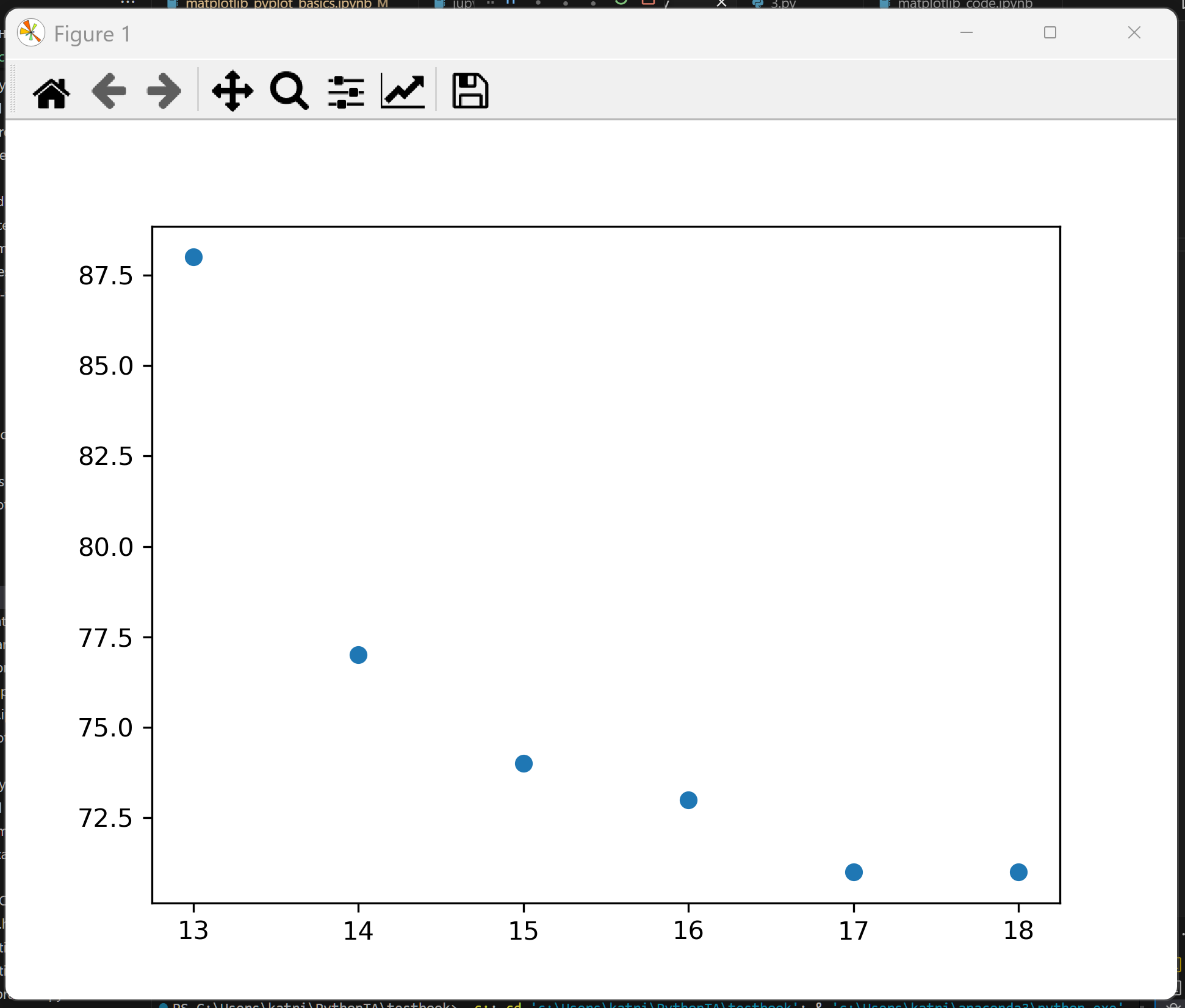This screenshot has width=1185, height=1008.
Task: Go back to previous view arrow
Action: (109, 92)
